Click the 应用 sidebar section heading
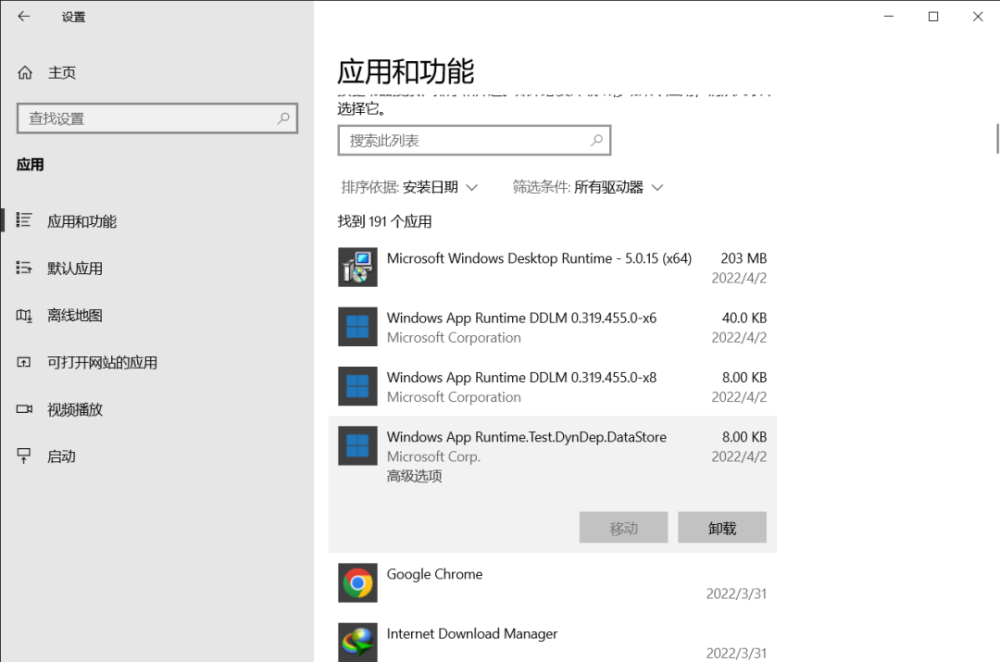The image size is (1000, 662). tap(30, 165)
